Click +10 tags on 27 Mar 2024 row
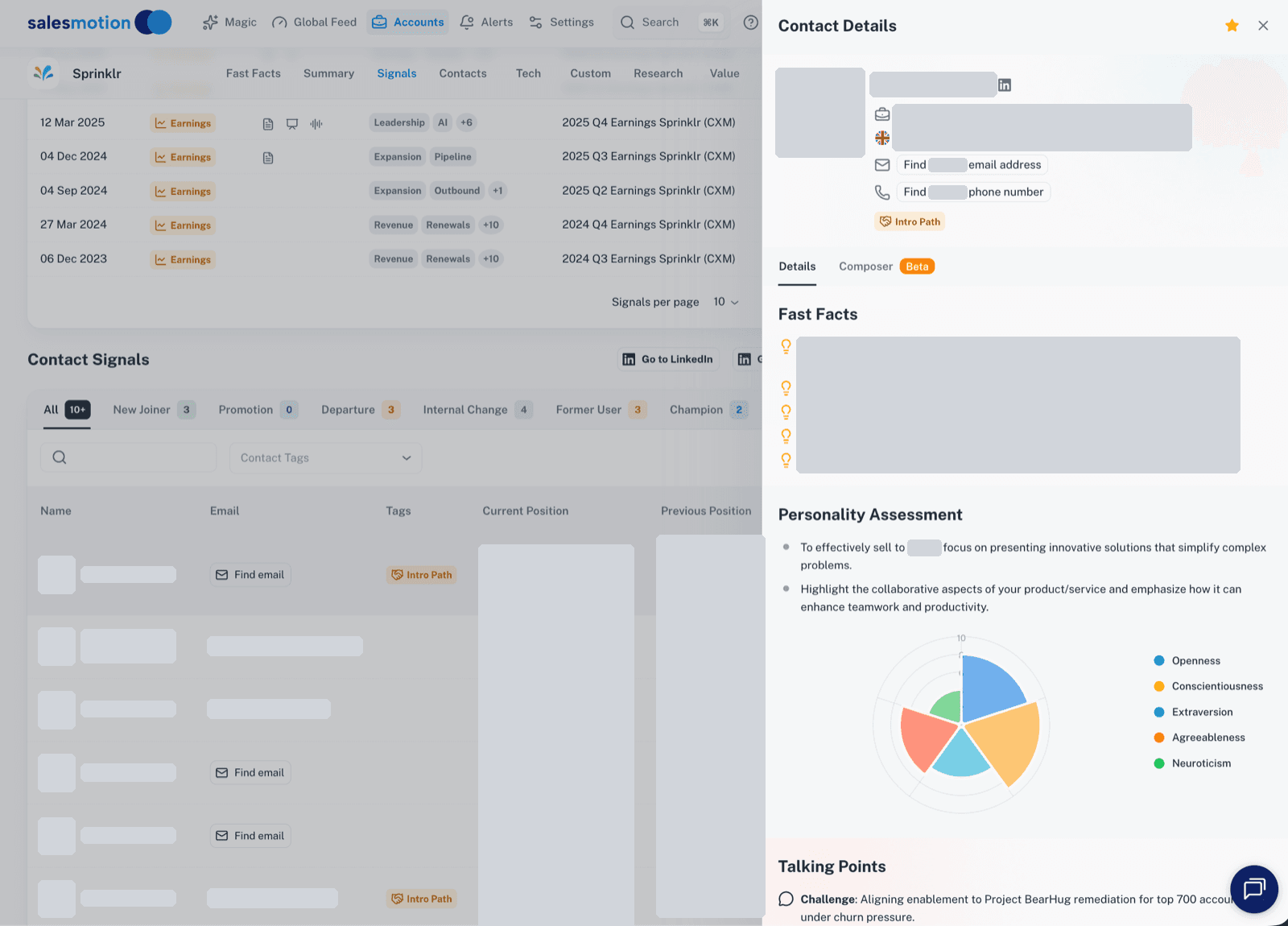The image size is (1288, 926). click(491, 225)
